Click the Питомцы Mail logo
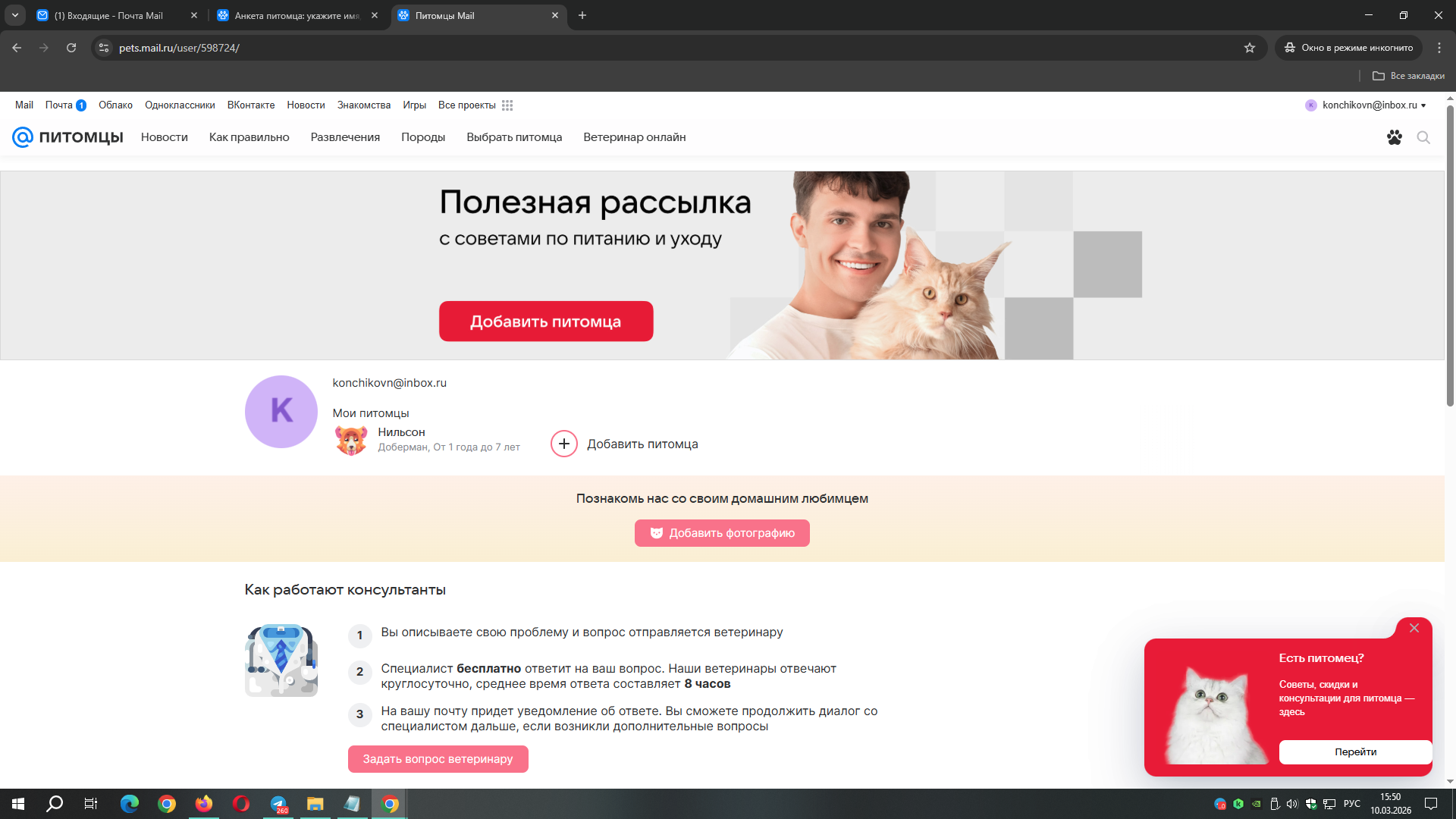1456x819 pixels. tap(67, 137)
